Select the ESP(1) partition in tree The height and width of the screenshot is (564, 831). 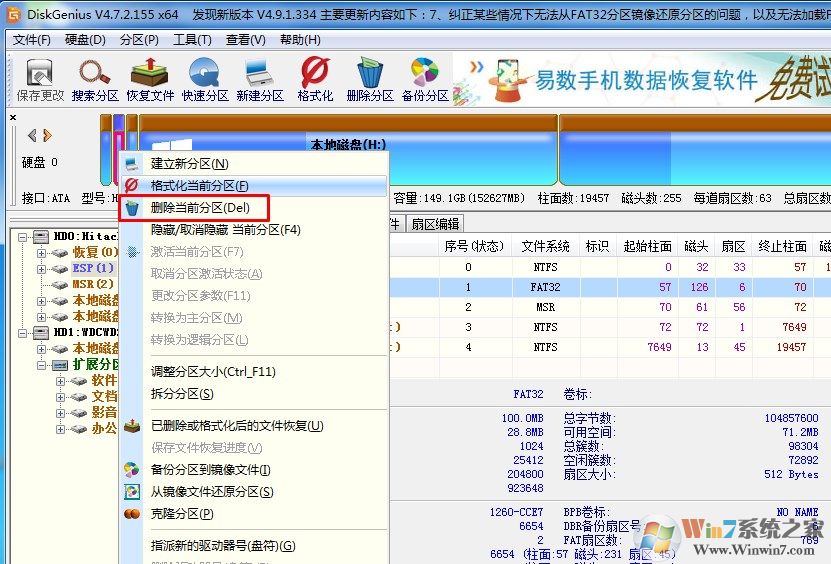[92, 269]
